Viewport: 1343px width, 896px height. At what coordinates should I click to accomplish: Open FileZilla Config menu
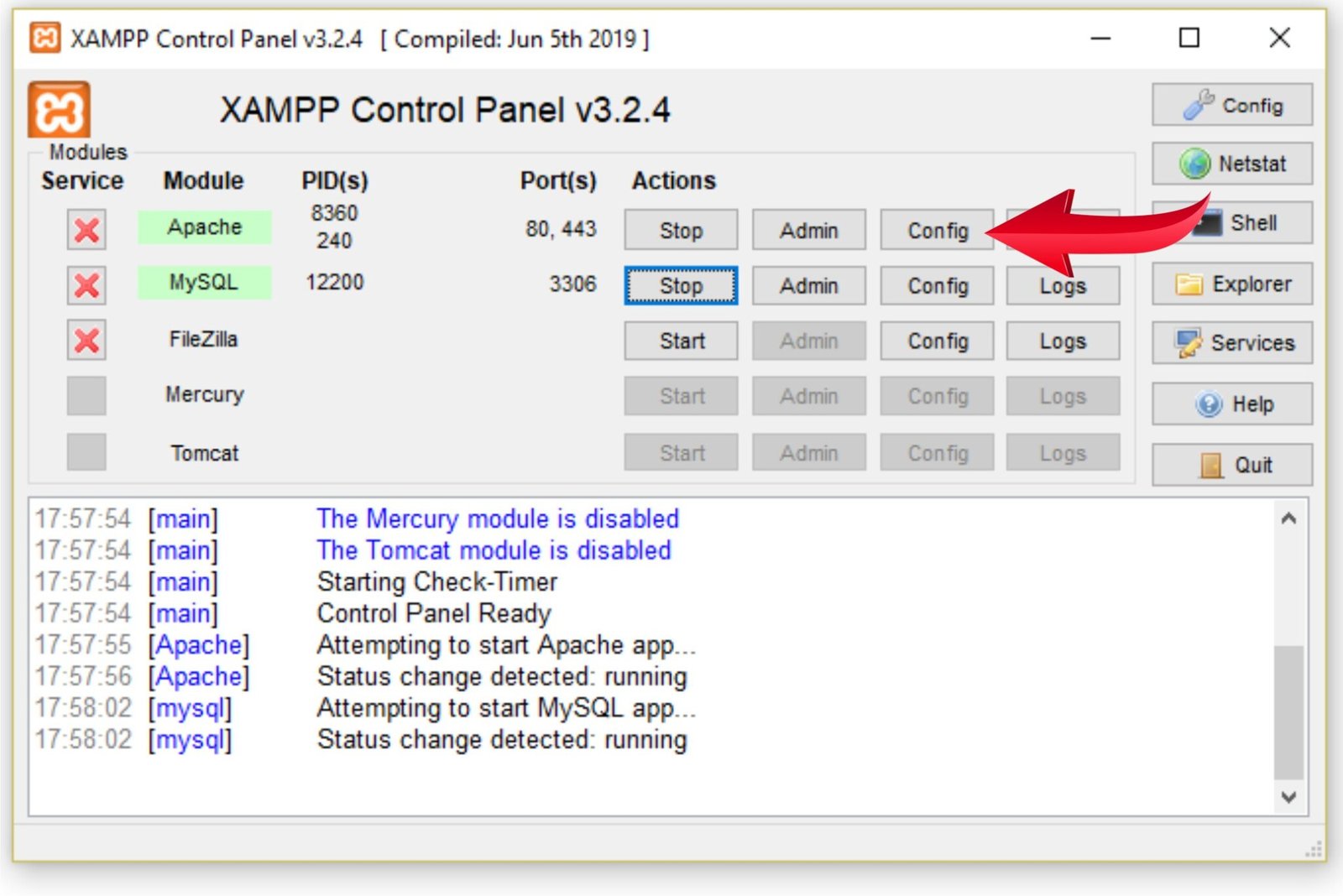(x=937, y=341)
